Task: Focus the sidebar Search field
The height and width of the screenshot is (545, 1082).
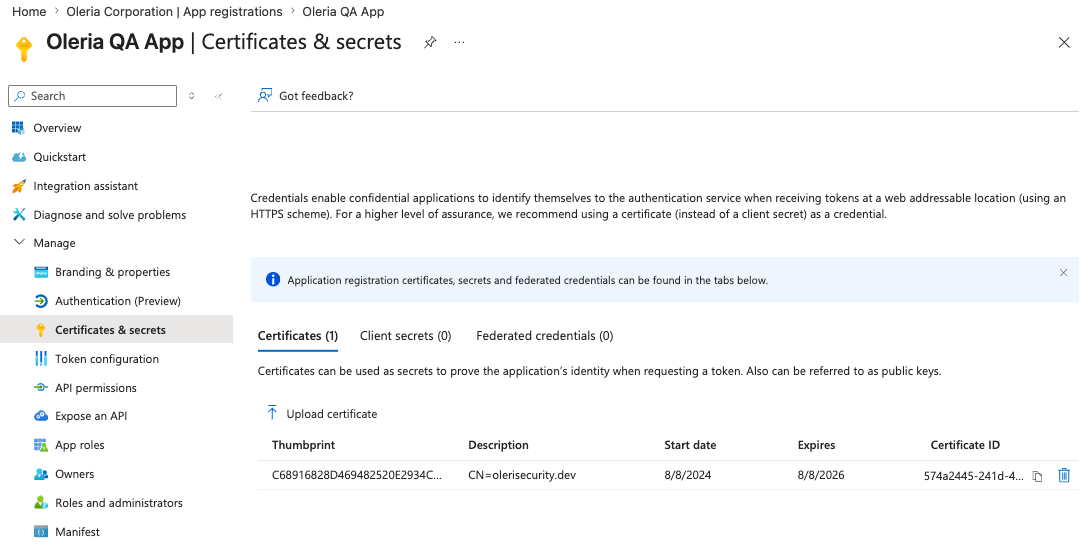Action: coord(92,96)
